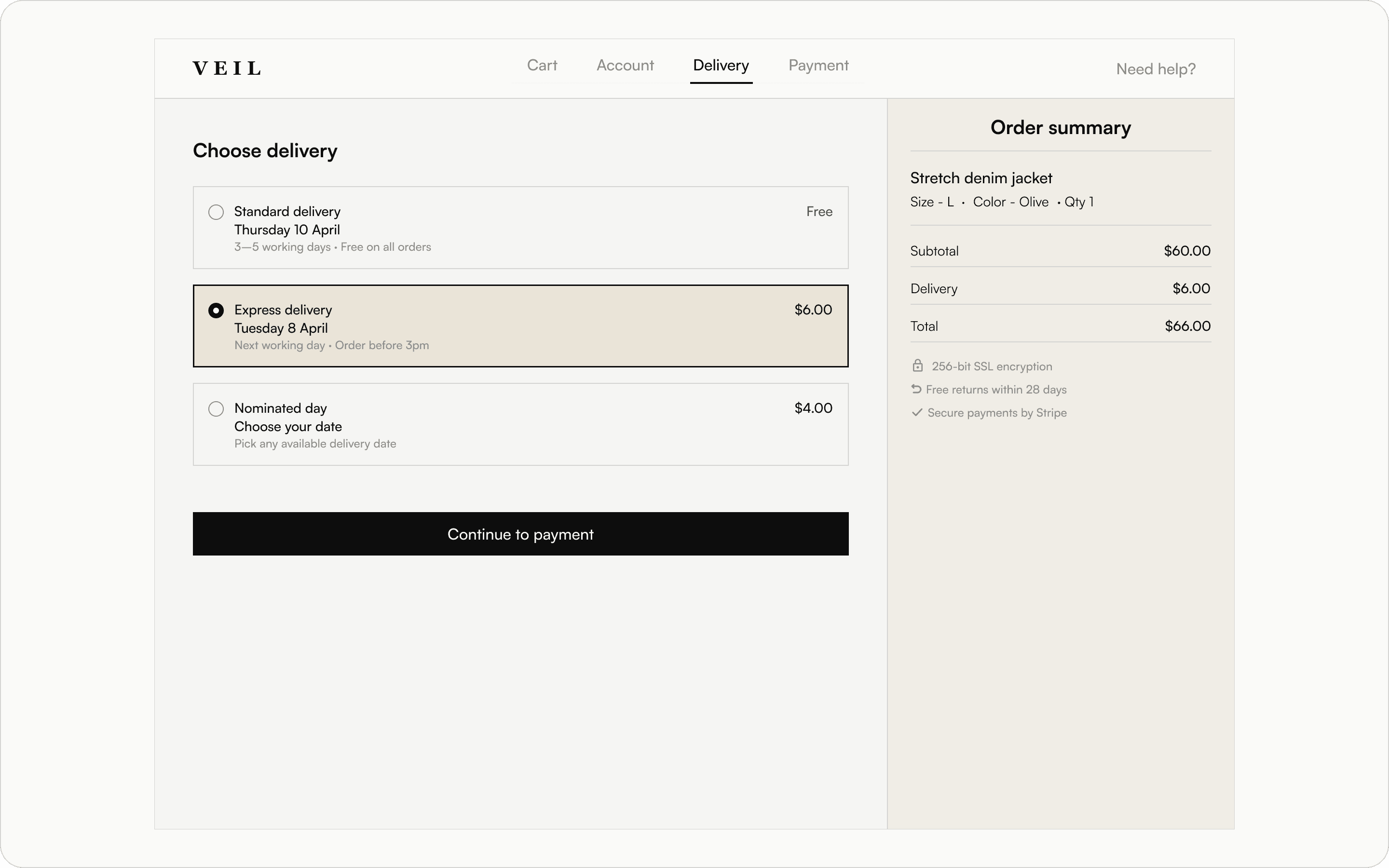Open the Account step tab
This screenshot has width=1389, height=868.
click(x=625, y=66)
